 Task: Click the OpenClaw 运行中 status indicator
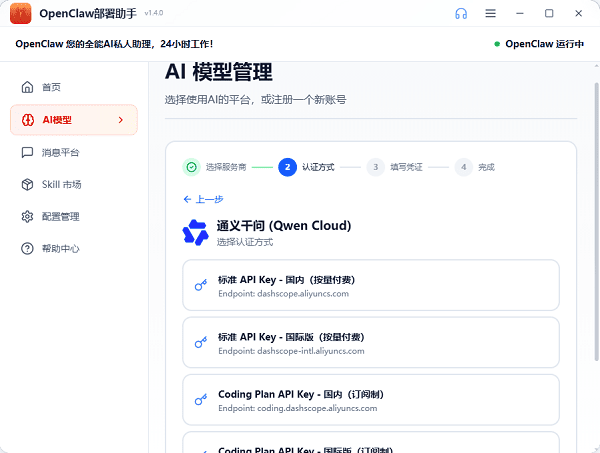click(539, 44)
